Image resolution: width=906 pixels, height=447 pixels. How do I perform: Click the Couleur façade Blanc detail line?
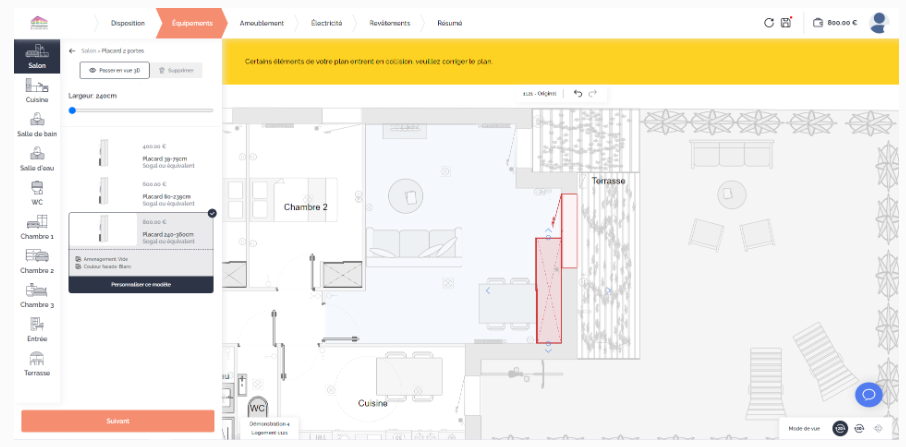[x=104, y=267]
